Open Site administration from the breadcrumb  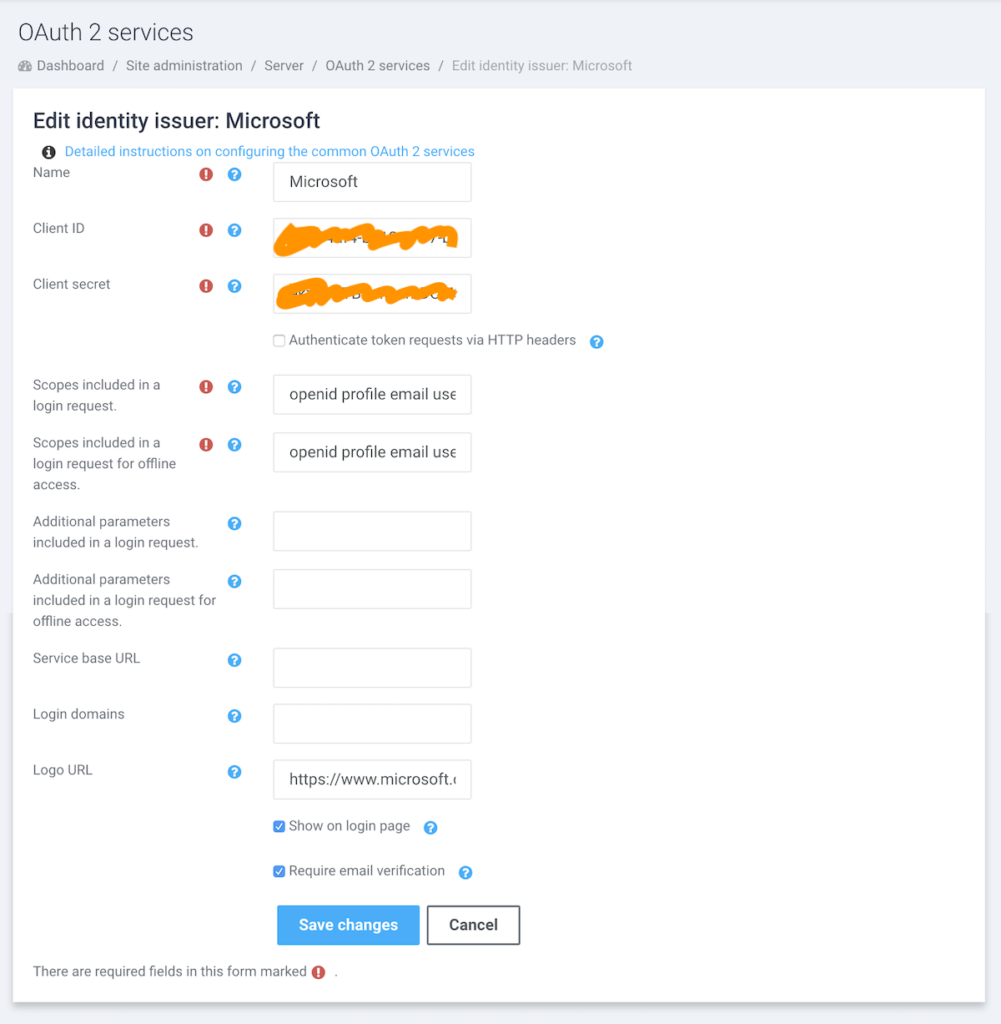[184, 66]
